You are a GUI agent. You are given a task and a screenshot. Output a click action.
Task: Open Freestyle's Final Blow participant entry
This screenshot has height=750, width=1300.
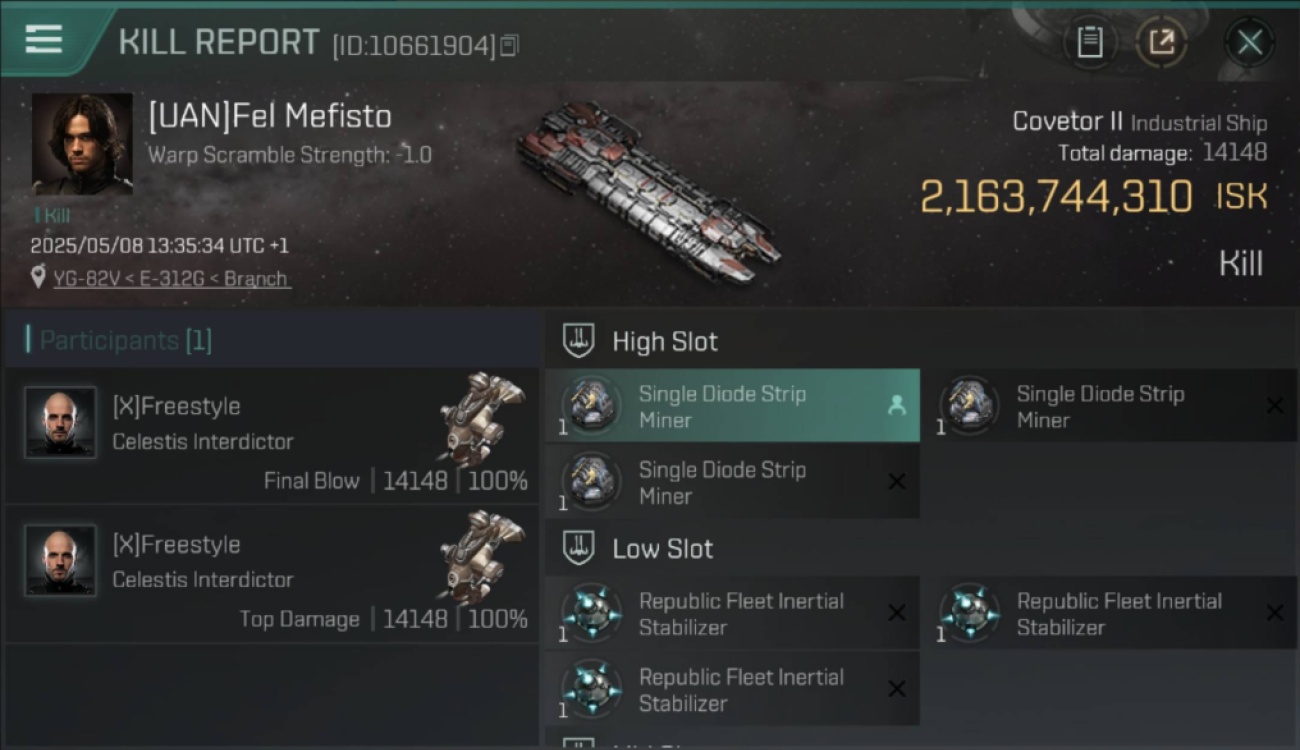point(272,435)
